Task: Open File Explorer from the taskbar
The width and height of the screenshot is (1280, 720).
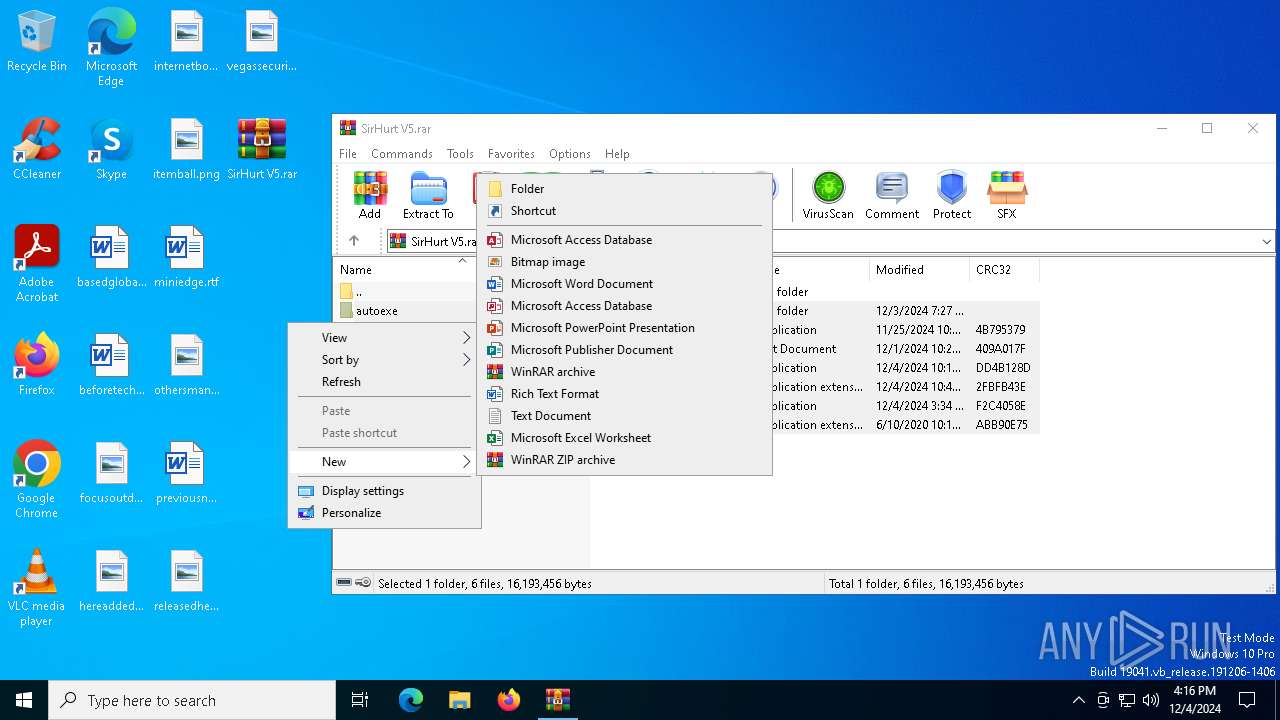Action: tap(459, 700)
